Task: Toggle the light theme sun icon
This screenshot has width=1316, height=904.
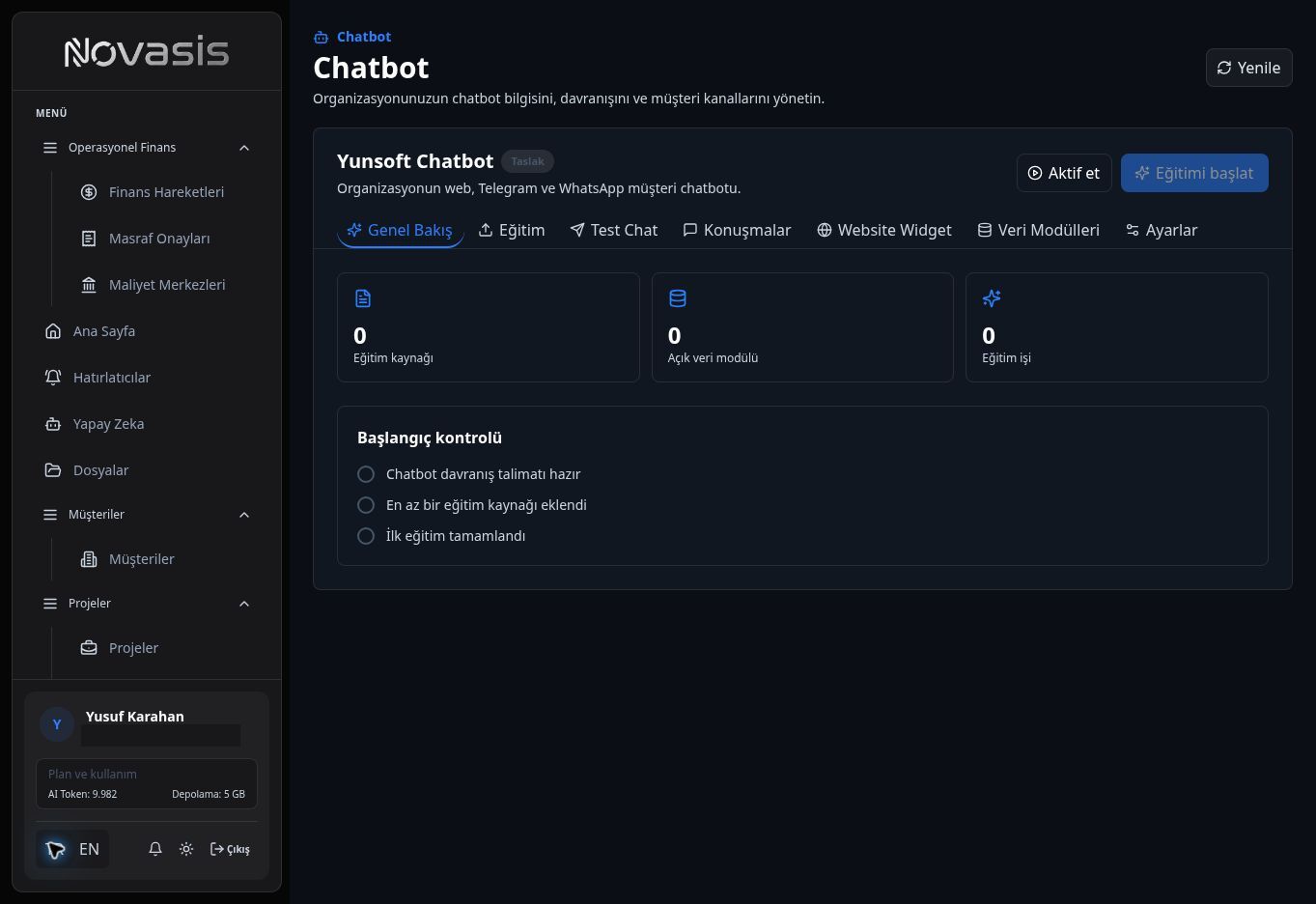Action: click(x=186, y=849)
